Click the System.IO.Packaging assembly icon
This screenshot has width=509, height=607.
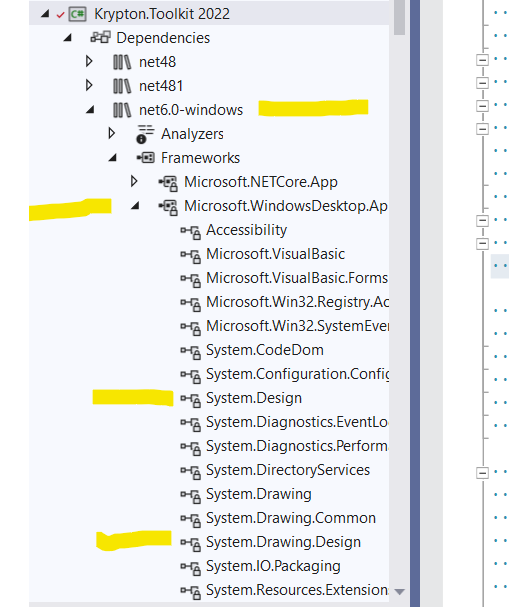(x=191, y=568)
